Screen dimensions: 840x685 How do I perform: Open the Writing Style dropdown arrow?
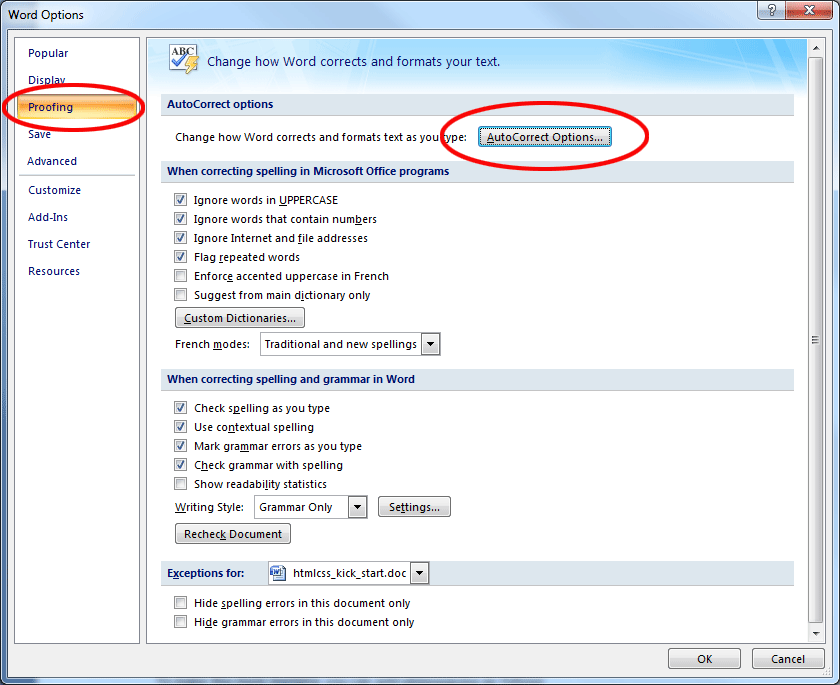(357, 507)
